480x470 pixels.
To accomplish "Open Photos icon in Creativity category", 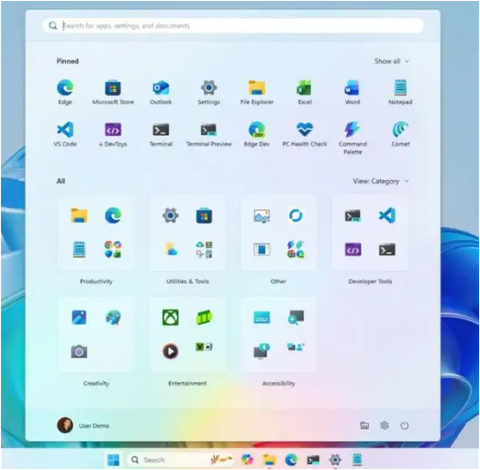I will point(79,317).
